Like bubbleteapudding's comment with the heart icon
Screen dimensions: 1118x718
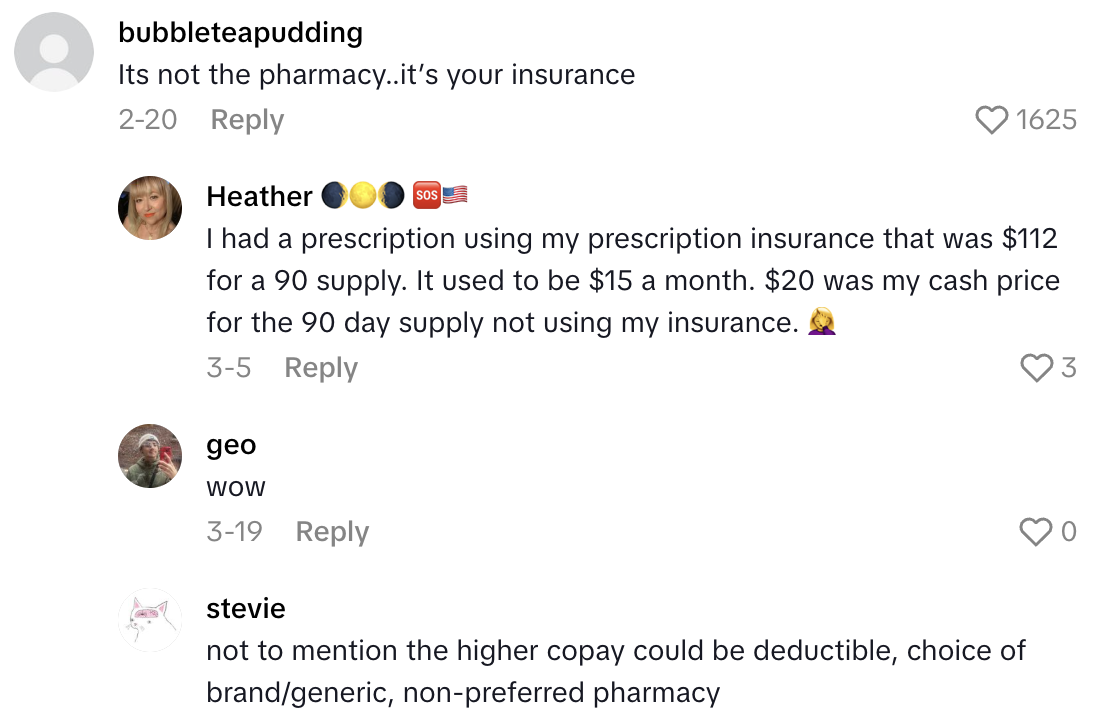(x=991, y=119)
